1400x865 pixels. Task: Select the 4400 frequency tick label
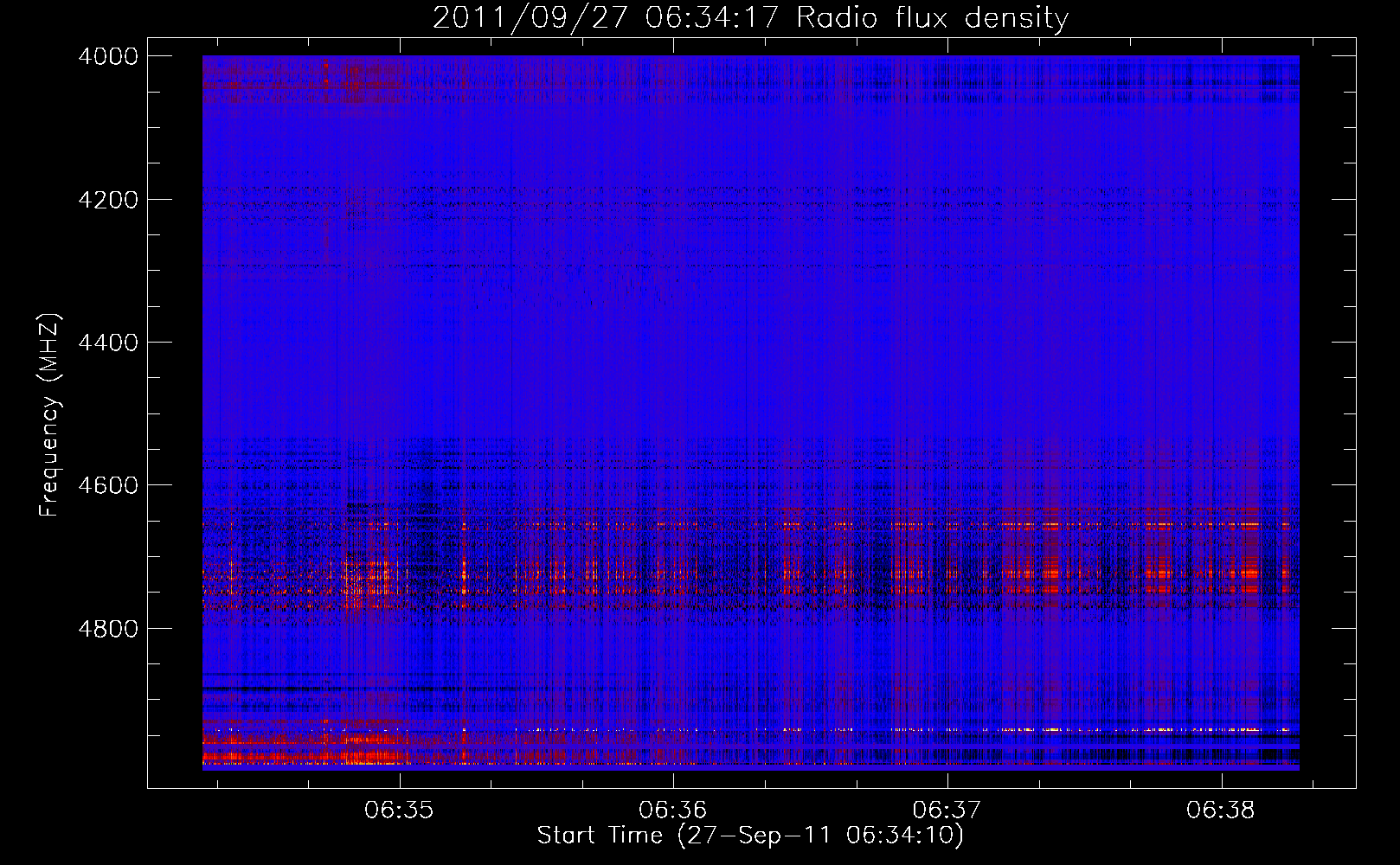108,343
